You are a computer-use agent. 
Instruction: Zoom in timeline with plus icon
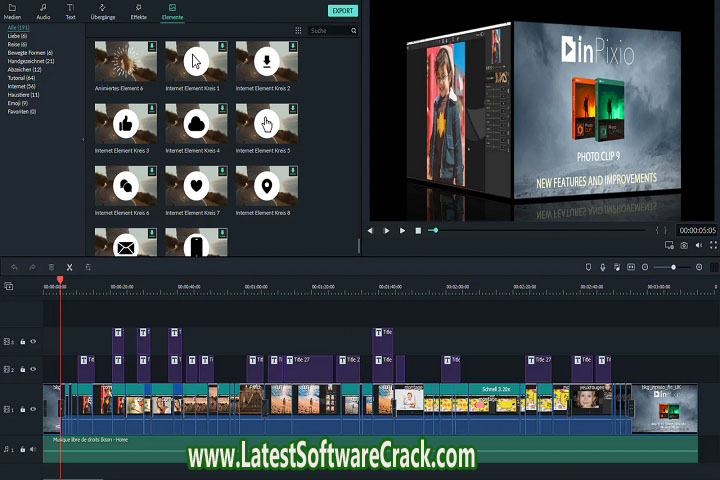click(x=699, y=267)
